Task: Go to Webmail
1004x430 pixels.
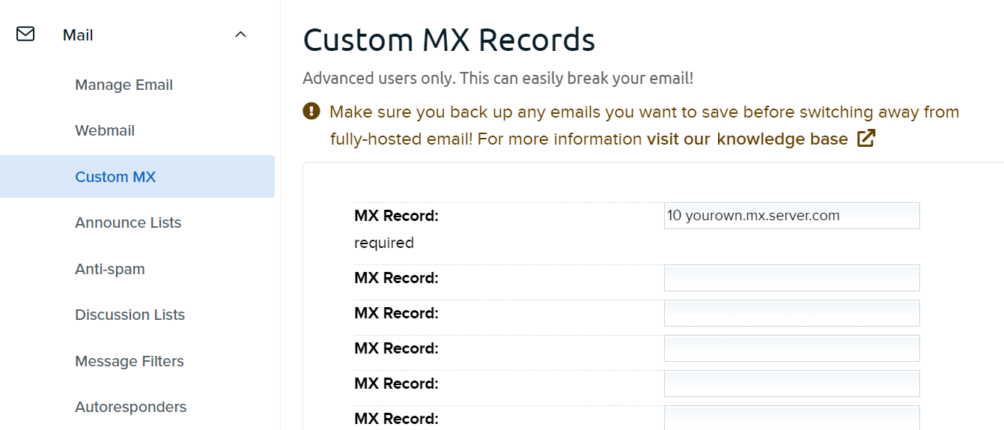Action: click(x=105, y=131)
